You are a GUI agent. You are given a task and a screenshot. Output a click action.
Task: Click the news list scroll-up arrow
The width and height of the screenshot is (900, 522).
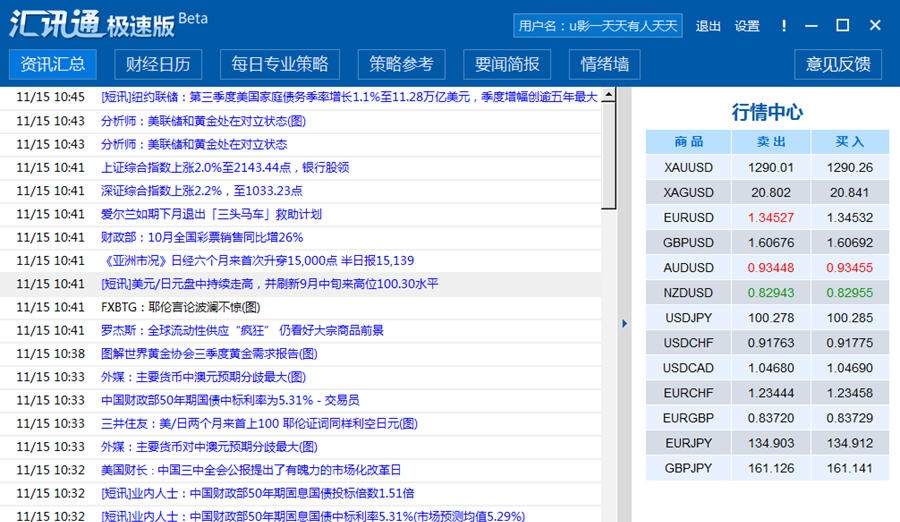click(x=609, y=96)
